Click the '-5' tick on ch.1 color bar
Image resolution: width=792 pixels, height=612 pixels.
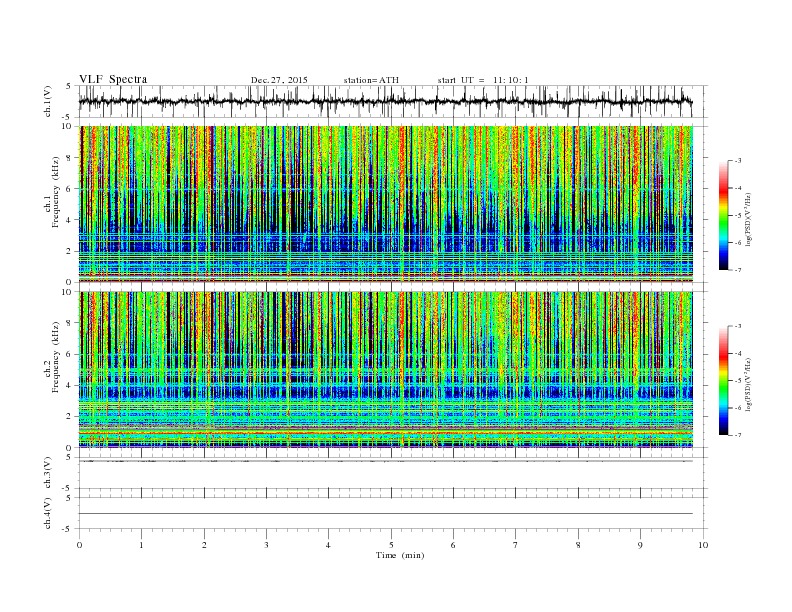click(738, 216)
